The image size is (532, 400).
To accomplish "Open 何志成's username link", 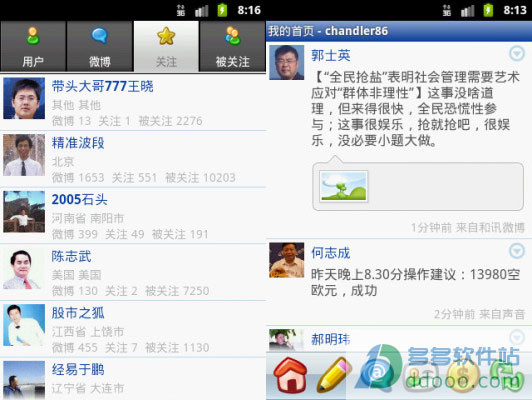I will point(330,253).
